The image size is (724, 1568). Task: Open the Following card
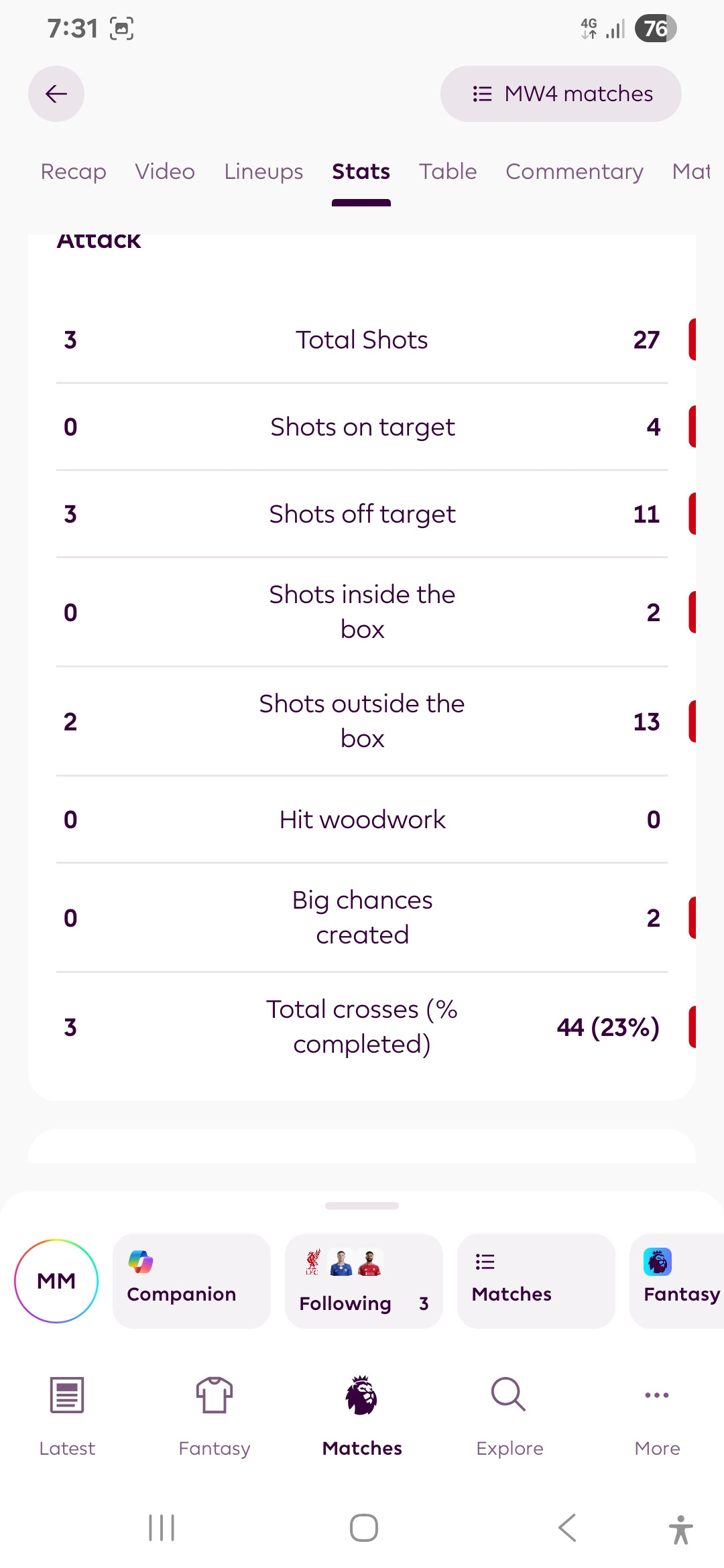tap(364, 1281)
